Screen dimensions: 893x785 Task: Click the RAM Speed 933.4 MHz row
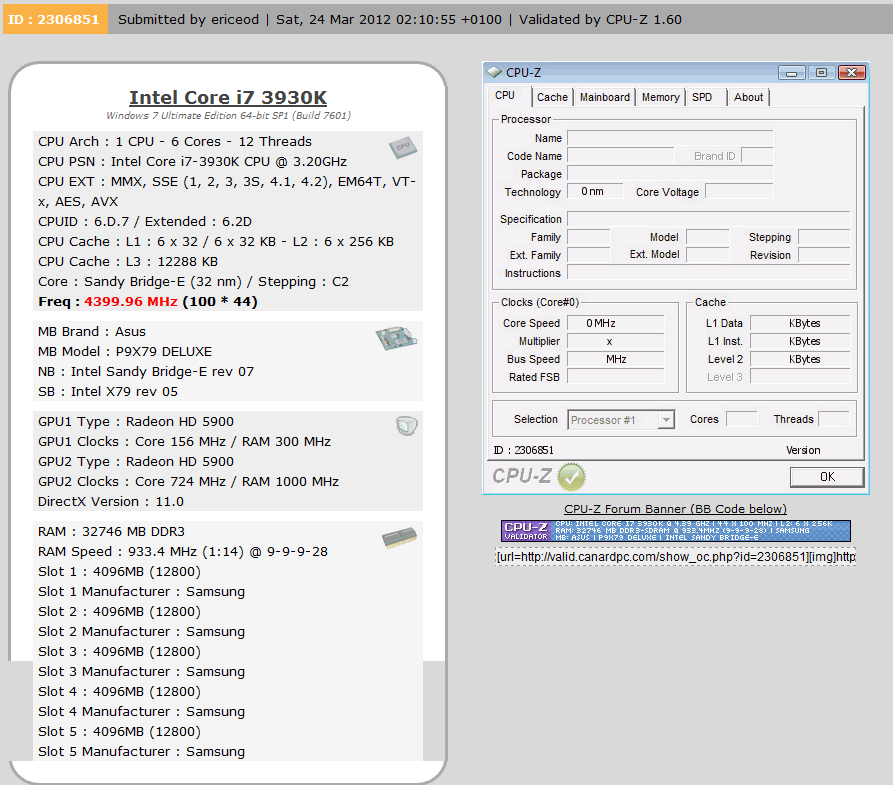[x=183, y=551]
